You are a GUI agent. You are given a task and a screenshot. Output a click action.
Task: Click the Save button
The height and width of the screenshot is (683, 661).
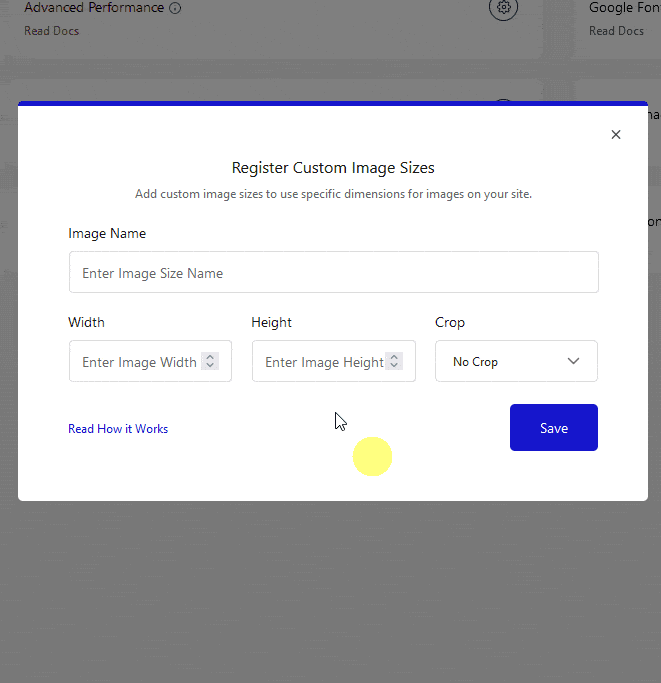554,427
